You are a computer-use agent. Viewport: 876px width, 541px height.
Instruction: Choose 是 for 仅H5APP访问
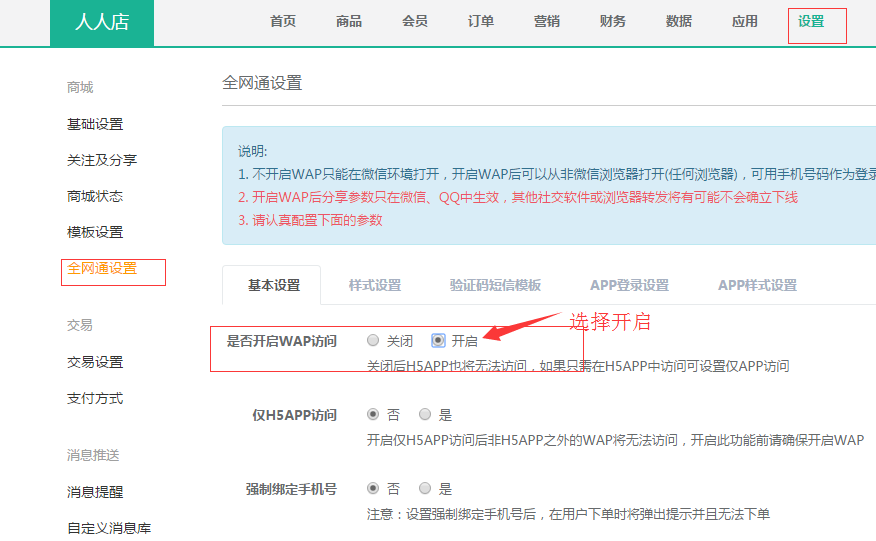point(425,415)
